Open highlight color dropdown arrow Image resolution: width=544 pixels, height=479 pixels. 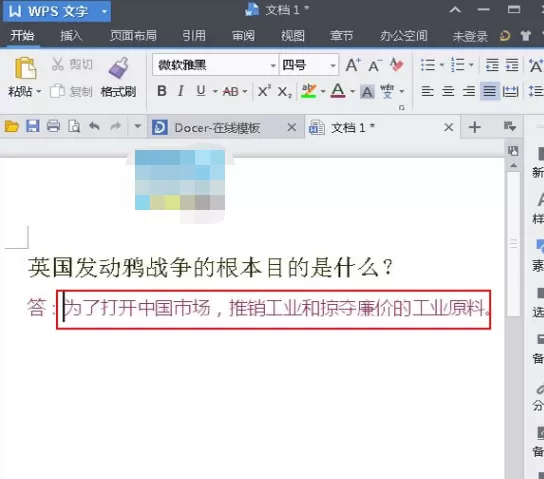click(x=323, y=92)
